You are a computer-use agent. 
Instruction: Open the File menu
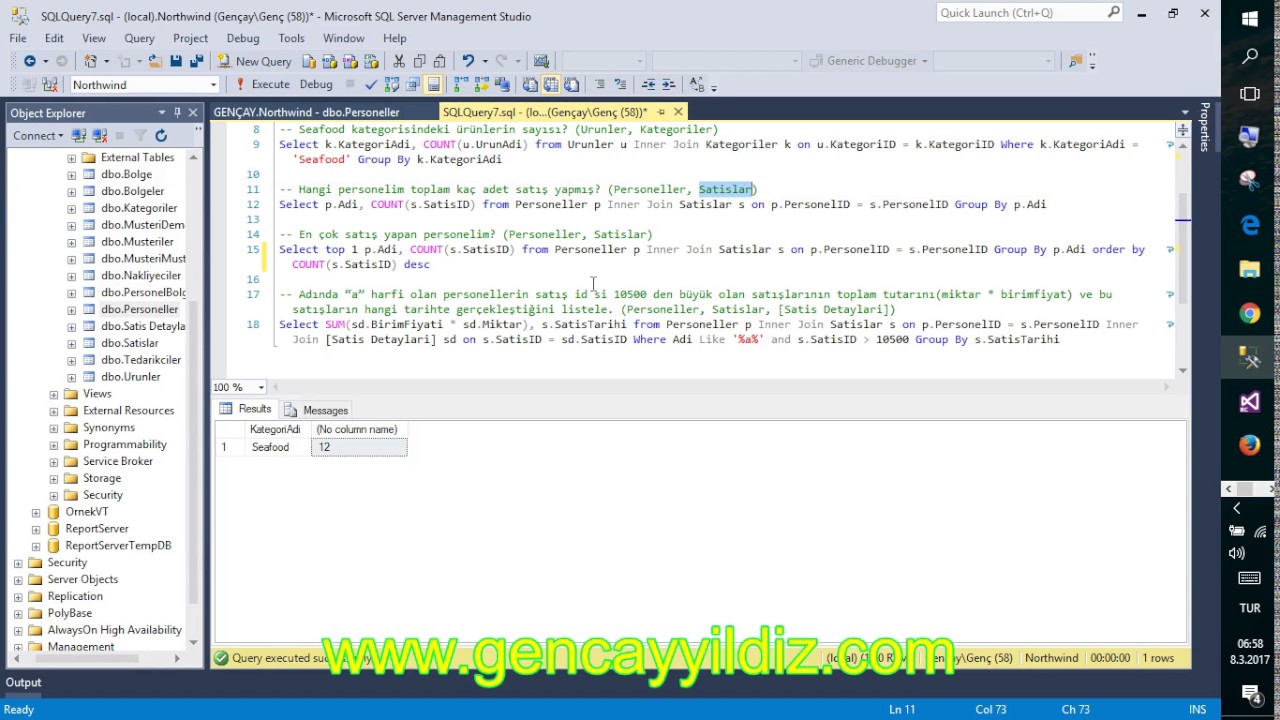(x=18, y=38)
